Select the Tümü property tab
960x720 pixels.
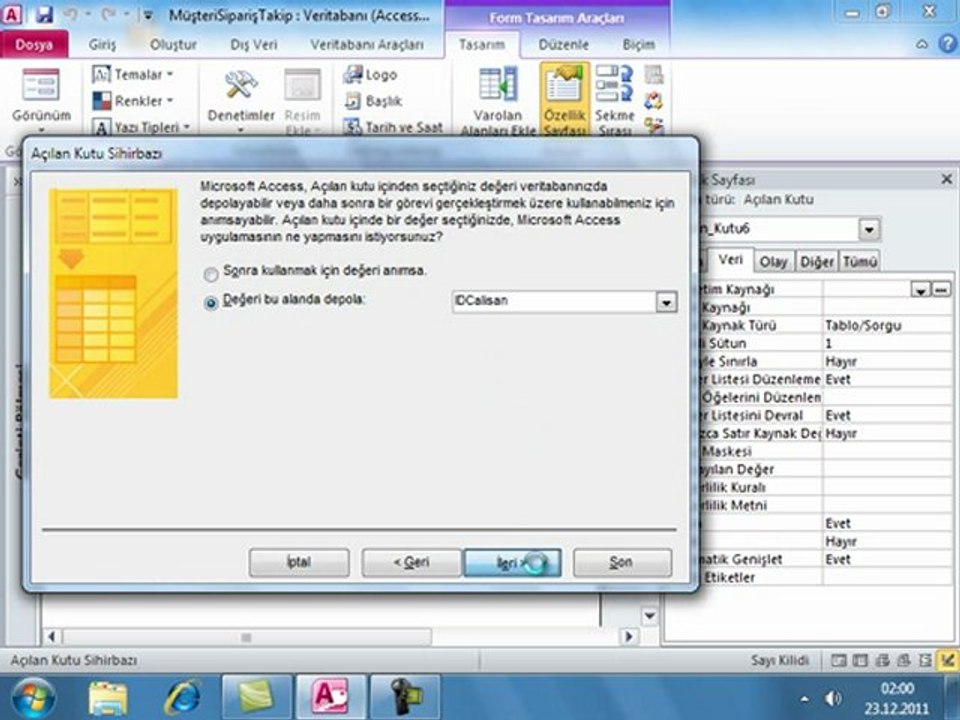[x=860, y=261]
